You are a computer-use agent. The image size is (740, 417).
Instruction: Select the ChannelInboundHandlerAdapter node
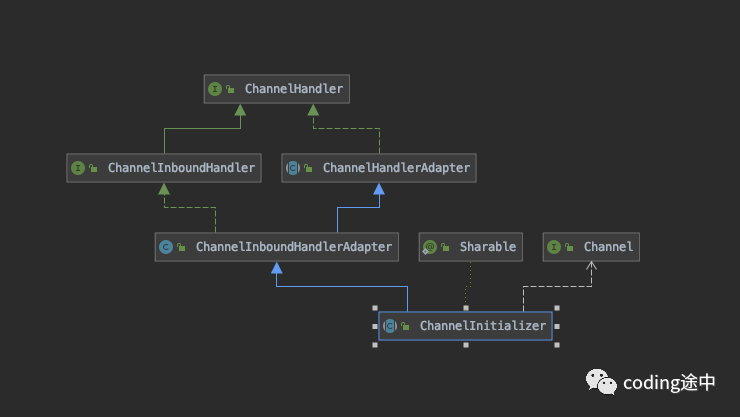pos(277,247)
